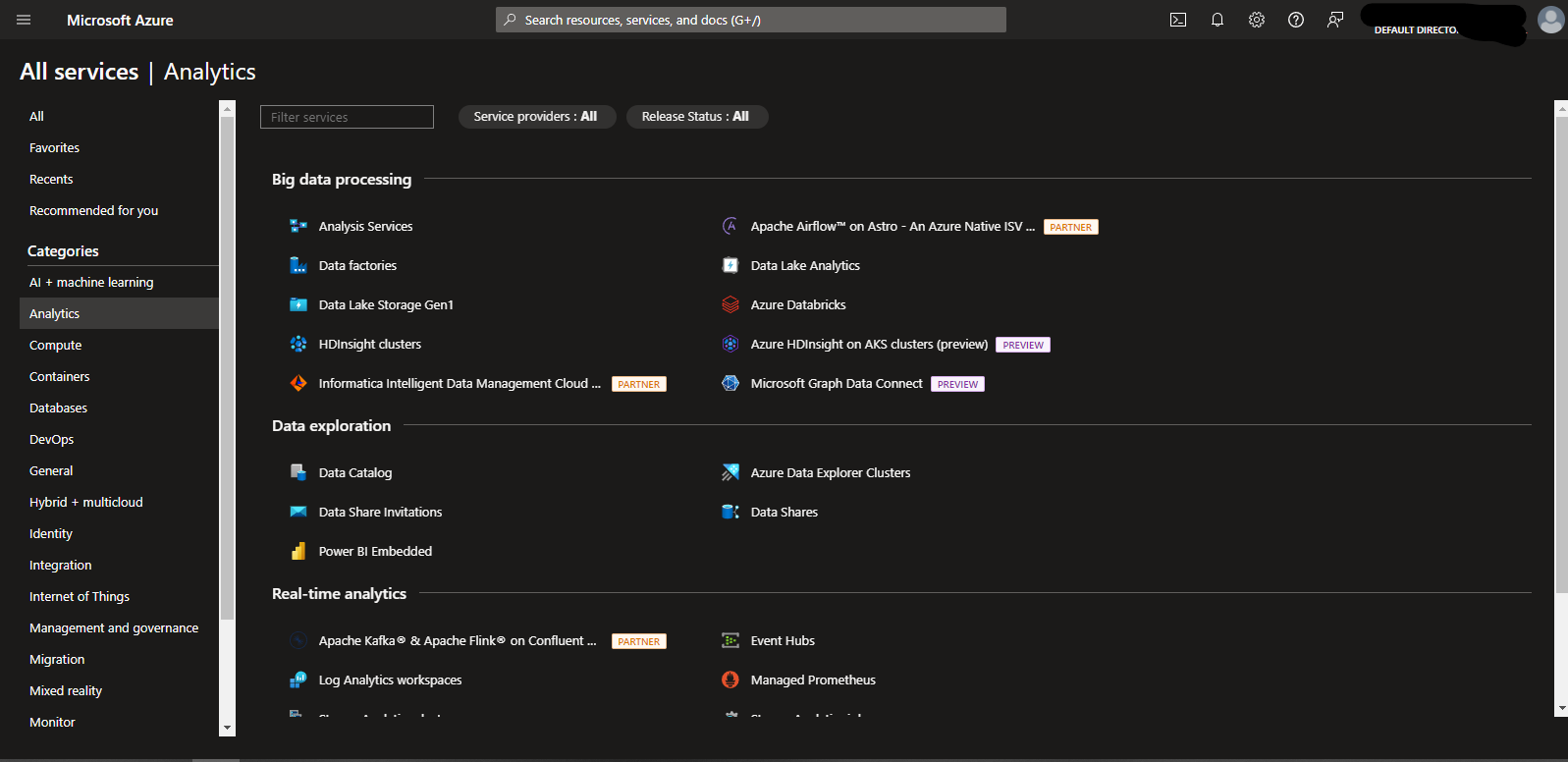This screenshot has width=1568, height=762.
Task: Go to Microsoft Azure home via logo text
Action: tap(120, 20)
